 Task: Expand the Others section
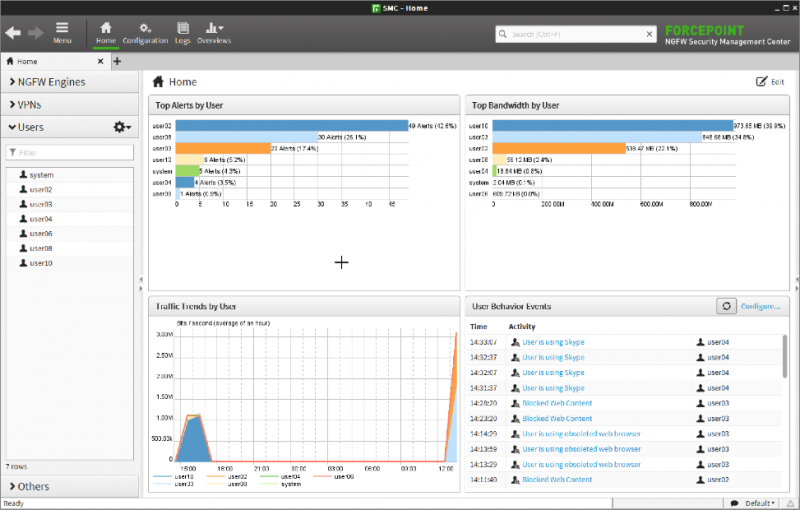(70, 487)
